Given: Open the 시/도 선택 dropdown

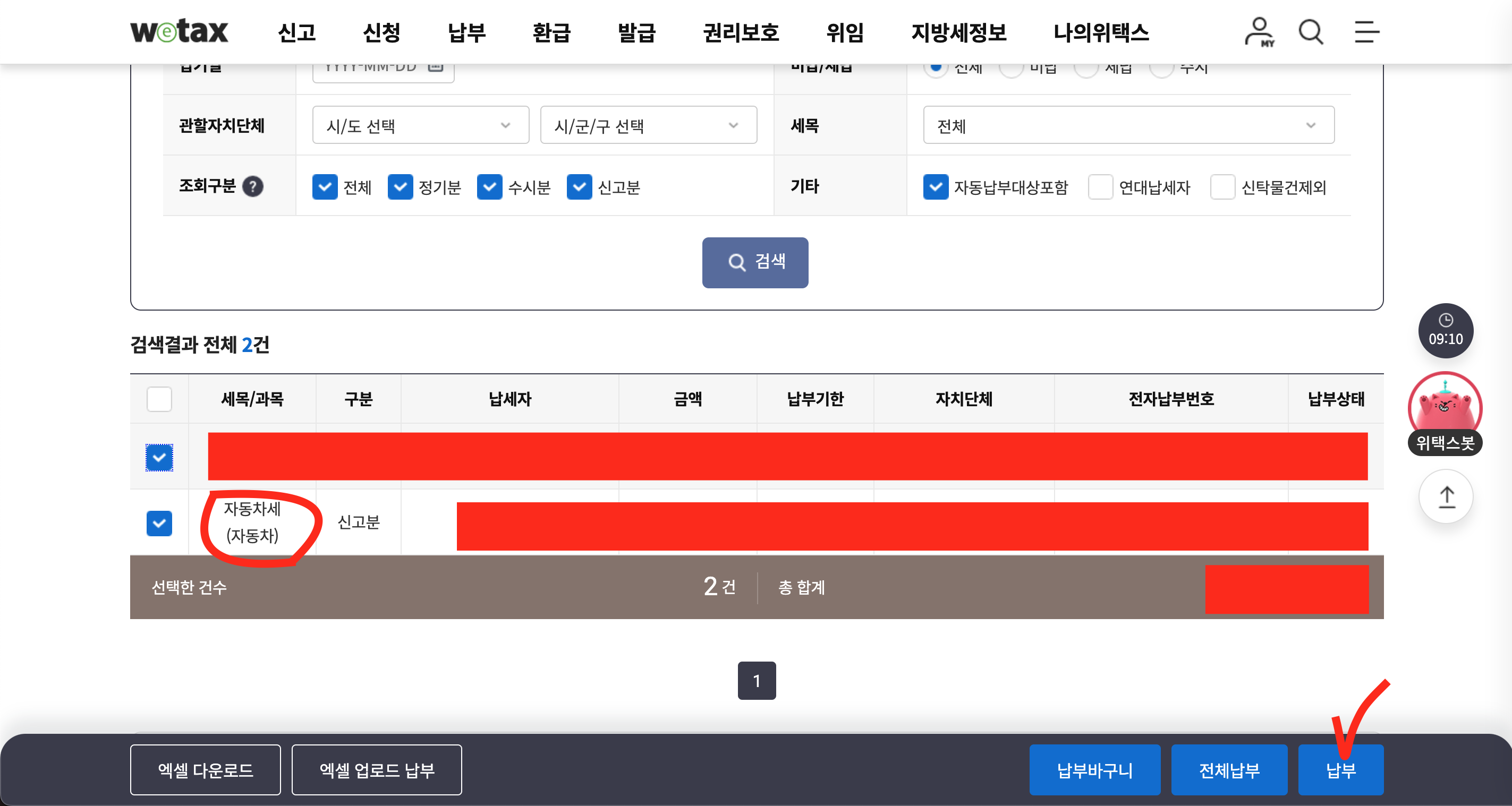Looking at the screenshot, I should 420,125.
